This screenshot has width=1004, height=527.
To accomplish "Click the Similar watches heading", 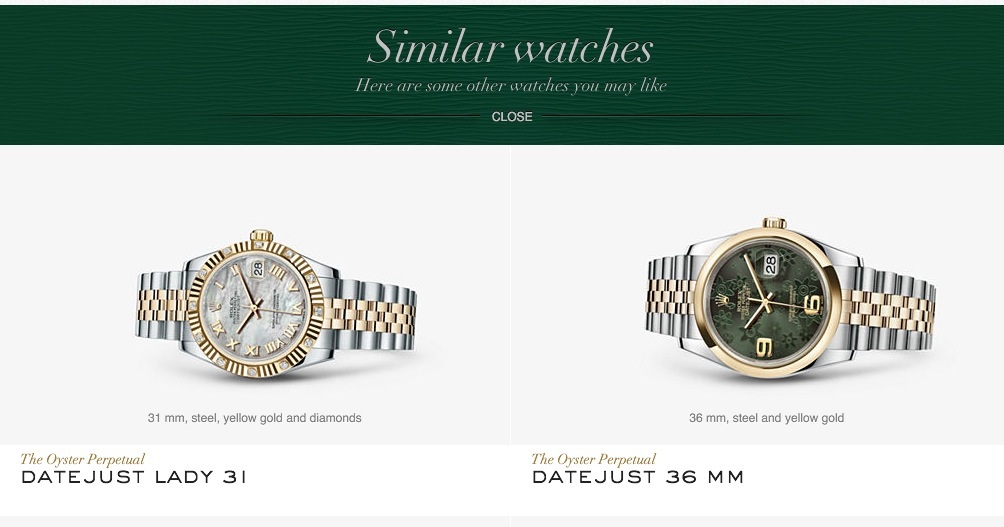I will (x=510, y=47).
